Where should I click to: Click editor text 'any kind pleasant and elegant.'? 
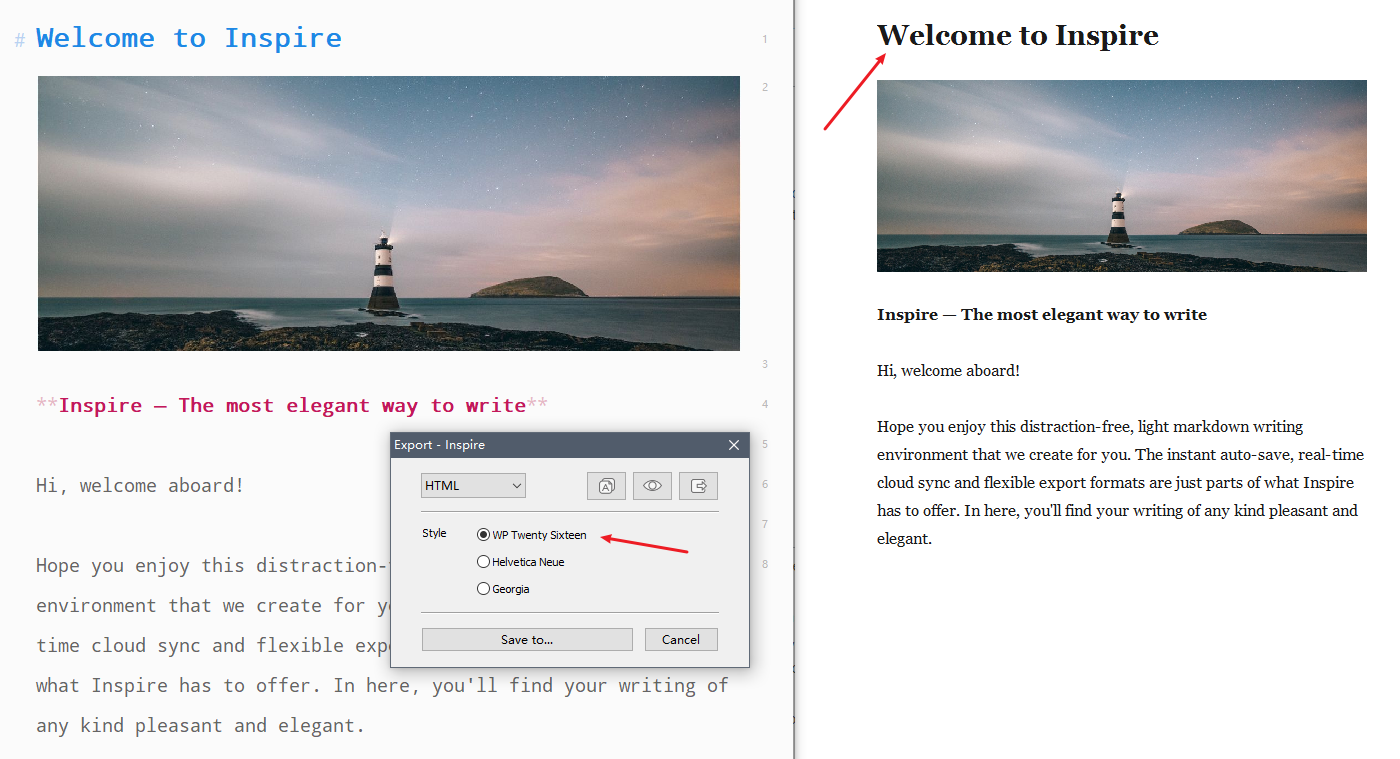click(201, 725)
